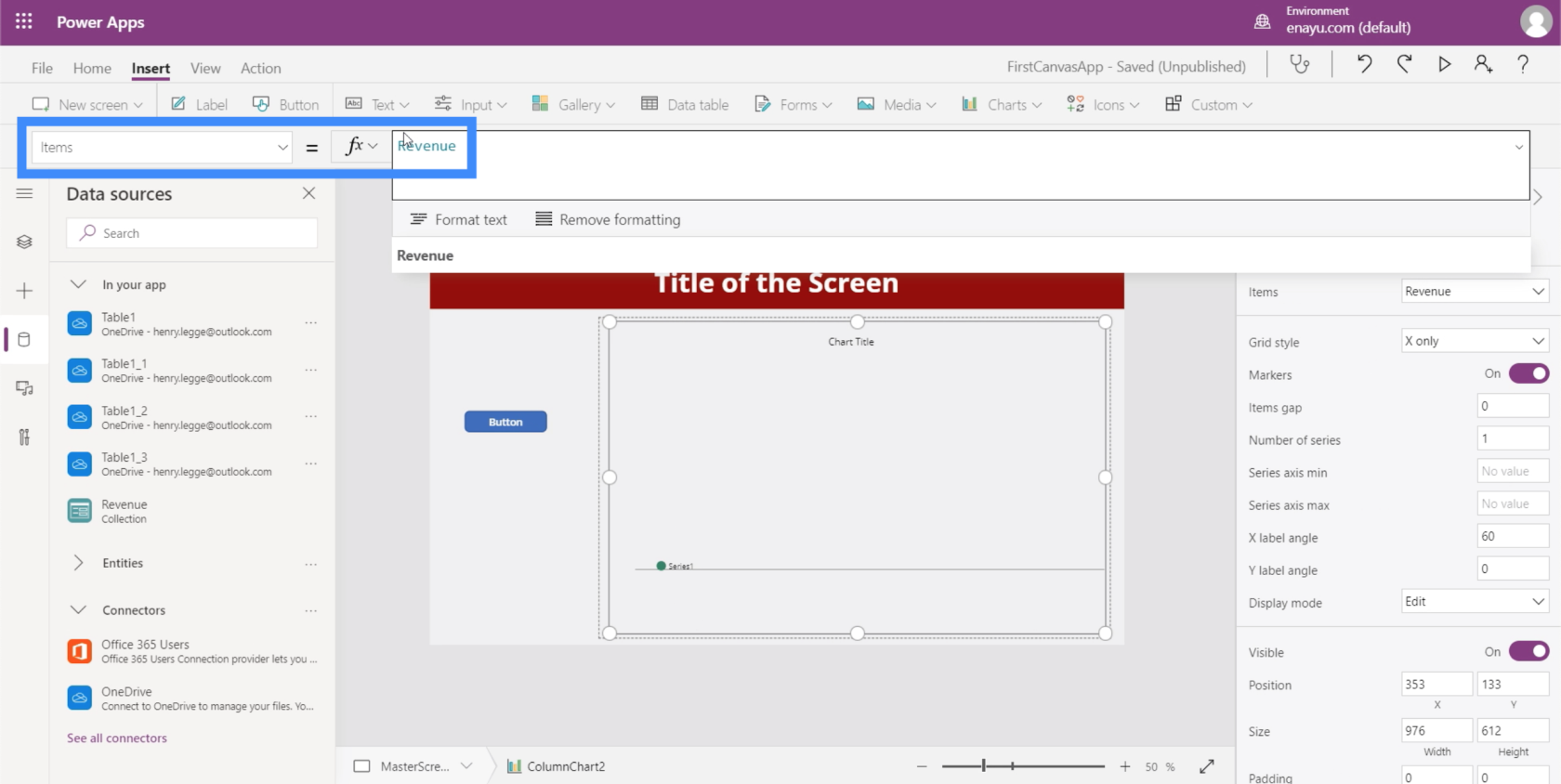1561x784 pixels.
Task: Open the Charts ribbon menu
Action: pyautogui.click(x=1002, y=104)
